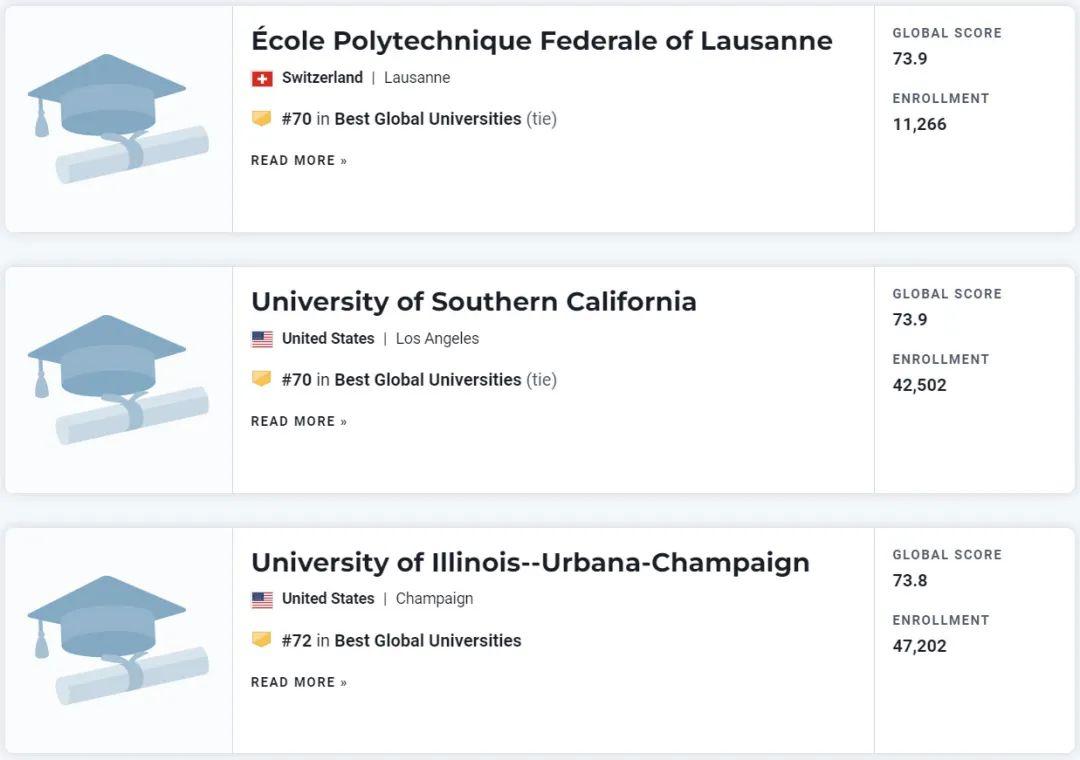Open École Polytechnique Federale of Lausanne title
This screenshot has width=1080, height=760.
pyautogui.click(x=541, y=41)
